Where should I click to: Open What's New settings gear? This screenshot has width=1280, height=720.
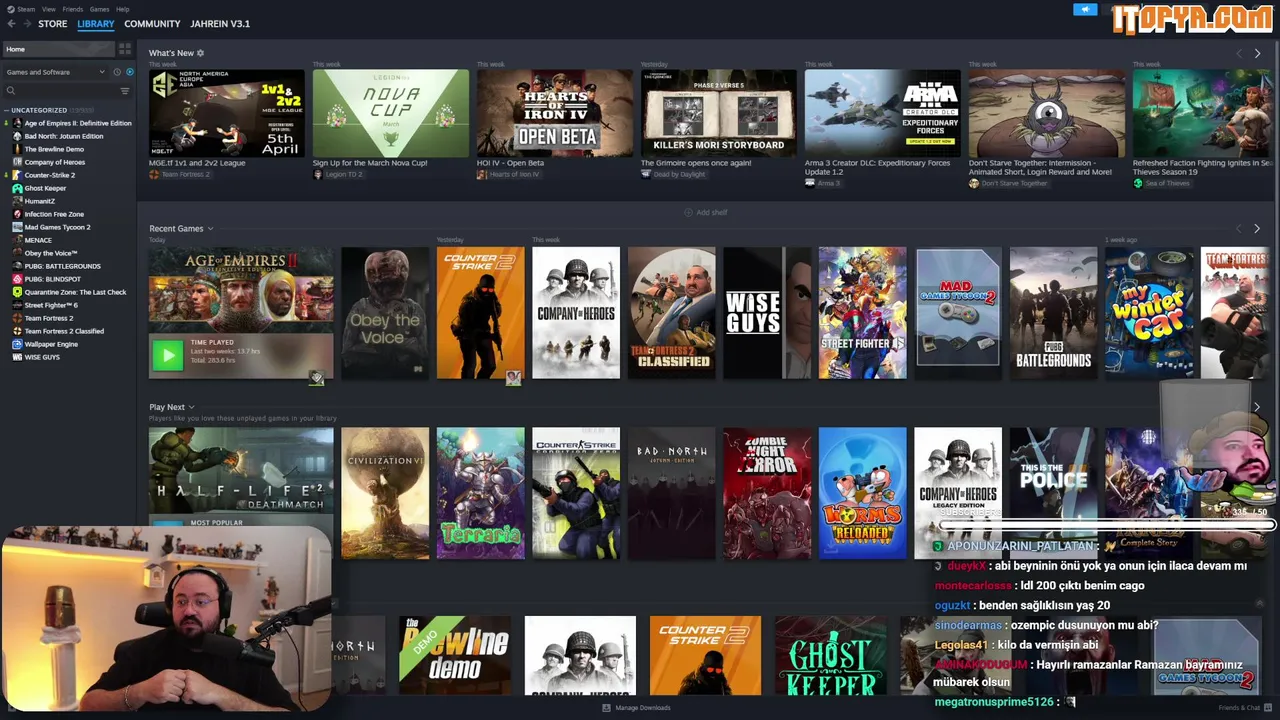[200, 53]
